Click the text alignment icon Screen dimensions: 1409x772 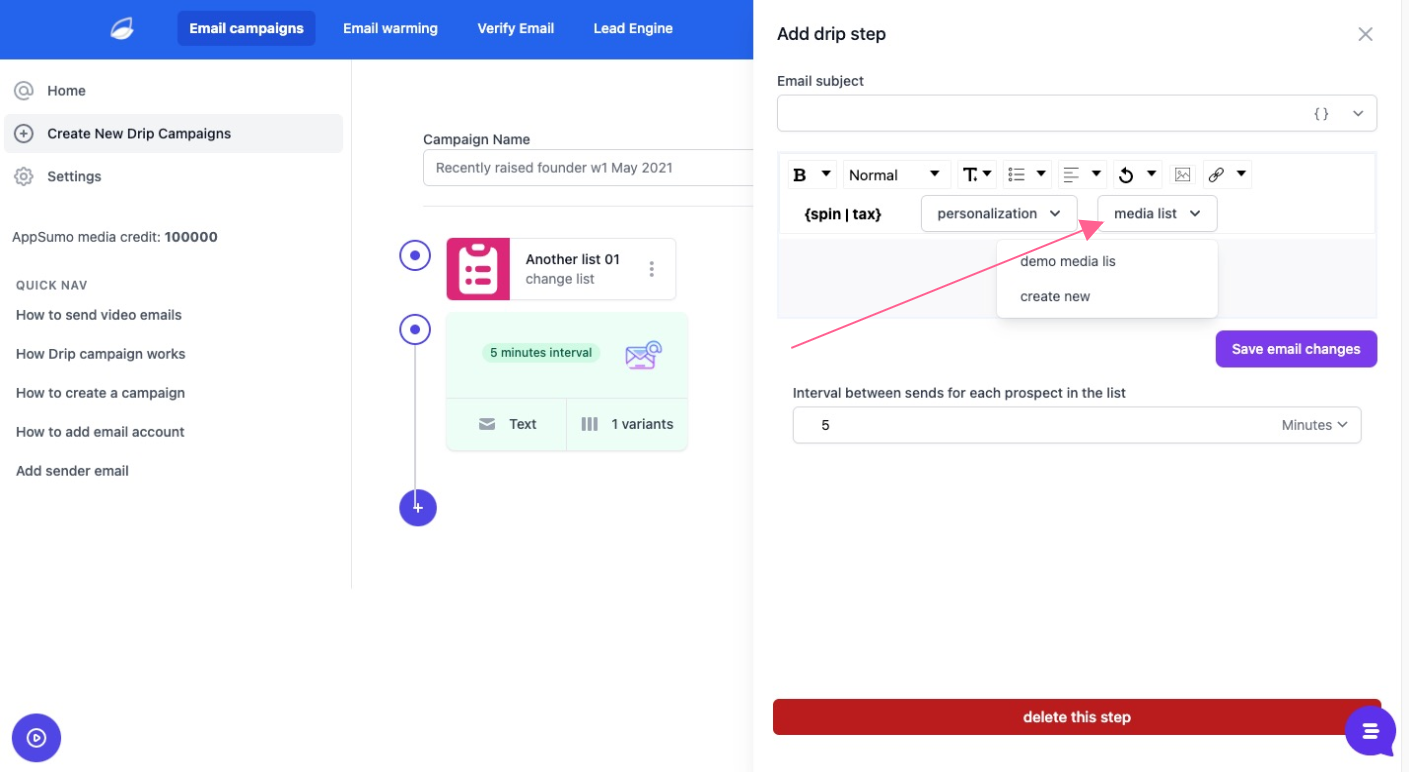tap(1071, 175)
